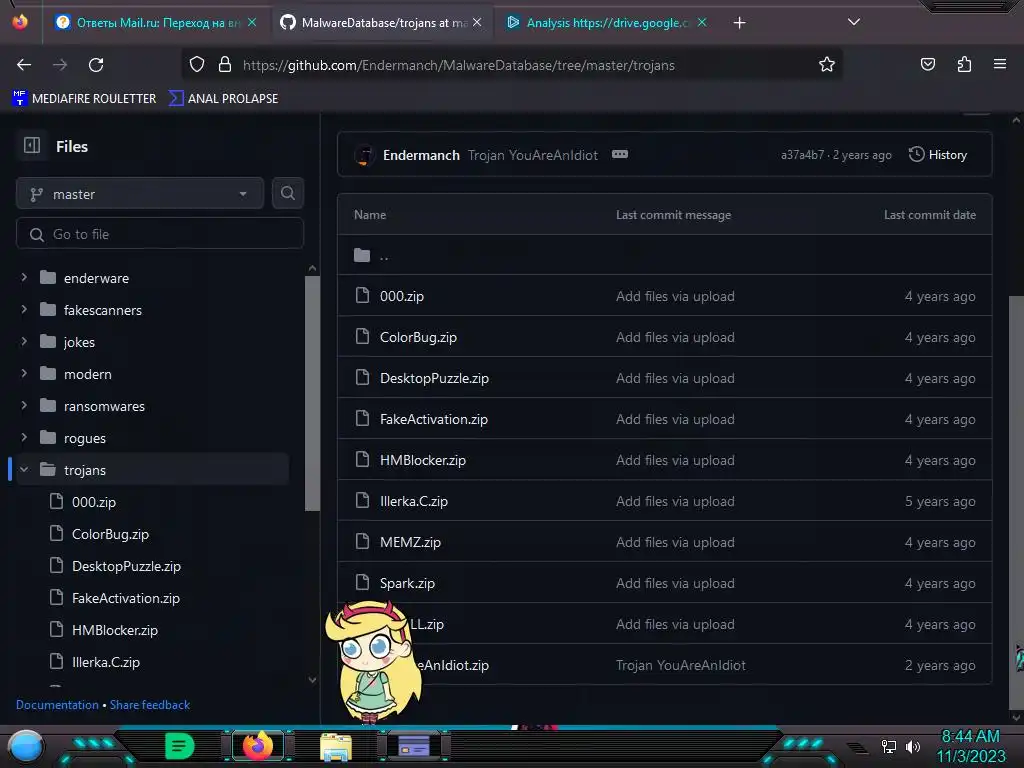Click the browser back arrow
The width and height of the screenshot is (1024, 768).
tap(24, 65)
